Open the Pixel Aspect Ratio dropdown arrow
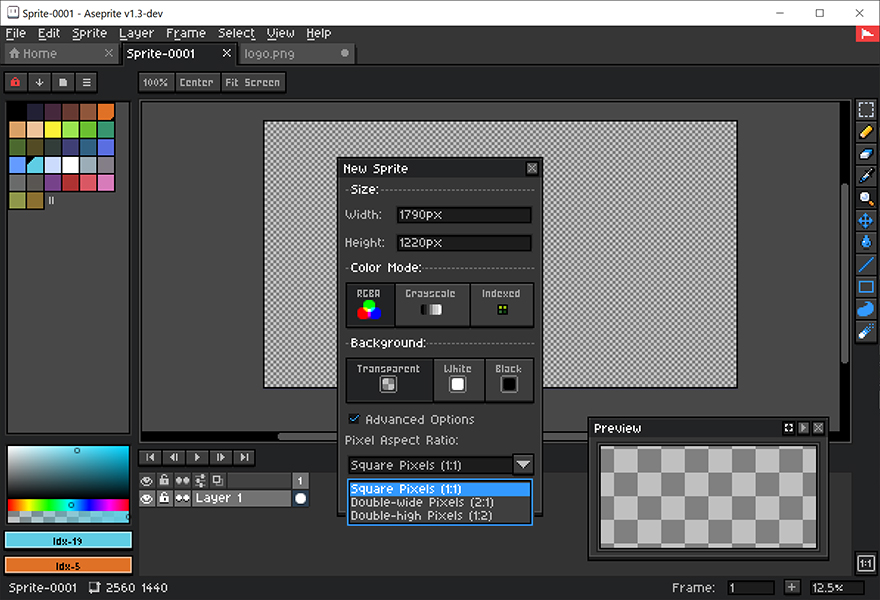The height and width of the screenshot is (600, 880). 524,464
